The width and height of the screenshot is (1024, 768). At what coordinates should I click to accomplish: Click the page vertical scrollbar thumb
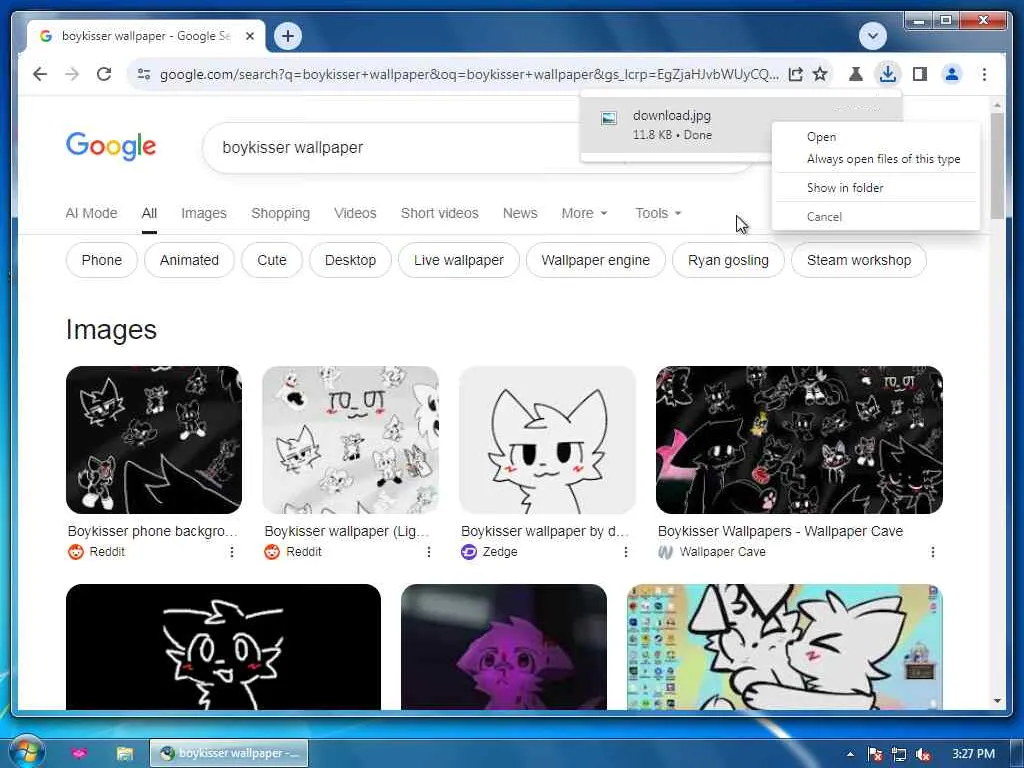[x=997, y=166]
